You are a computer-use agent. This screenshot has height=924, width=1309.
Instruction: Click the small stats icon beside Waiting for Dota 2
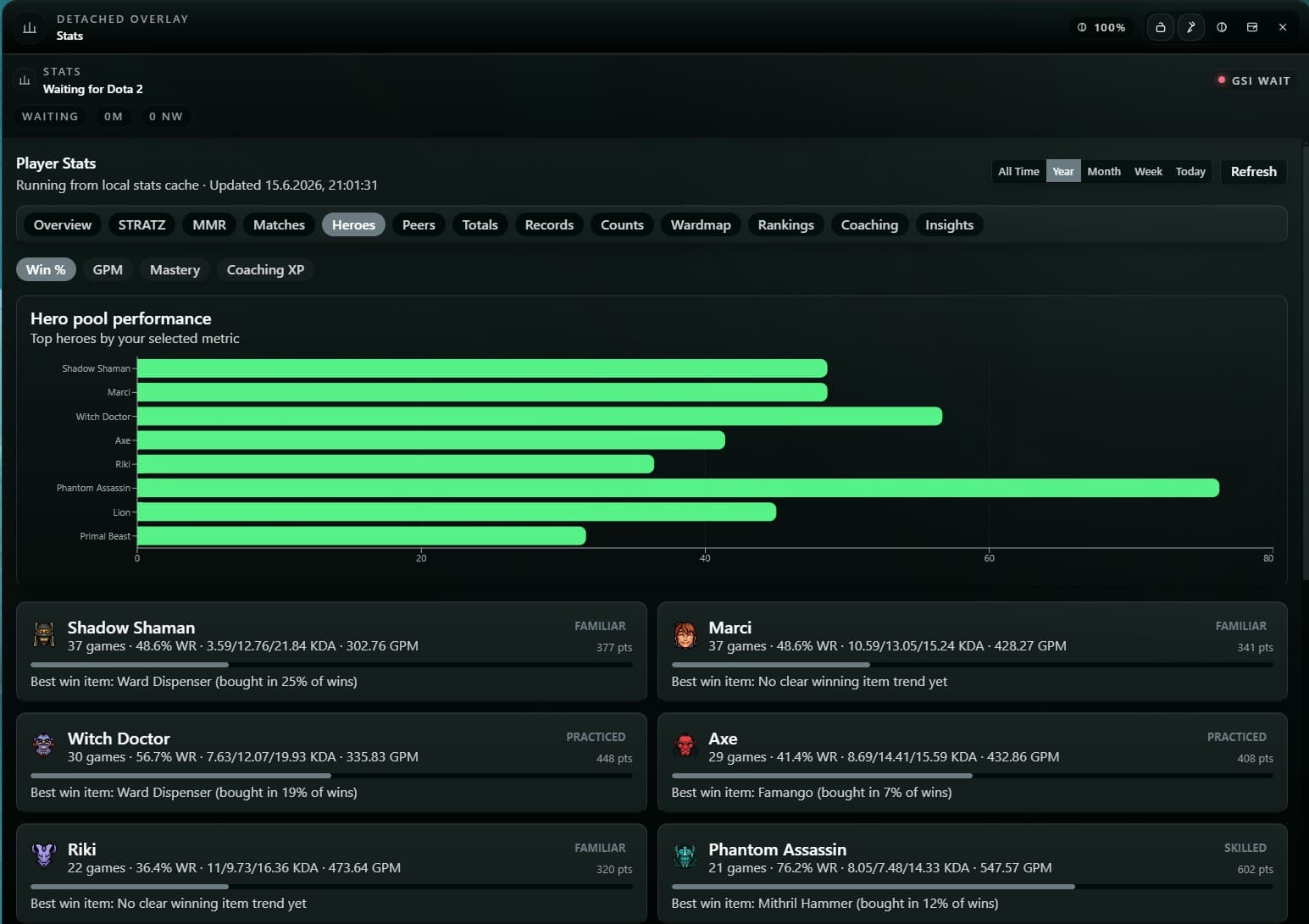point(25,80)
